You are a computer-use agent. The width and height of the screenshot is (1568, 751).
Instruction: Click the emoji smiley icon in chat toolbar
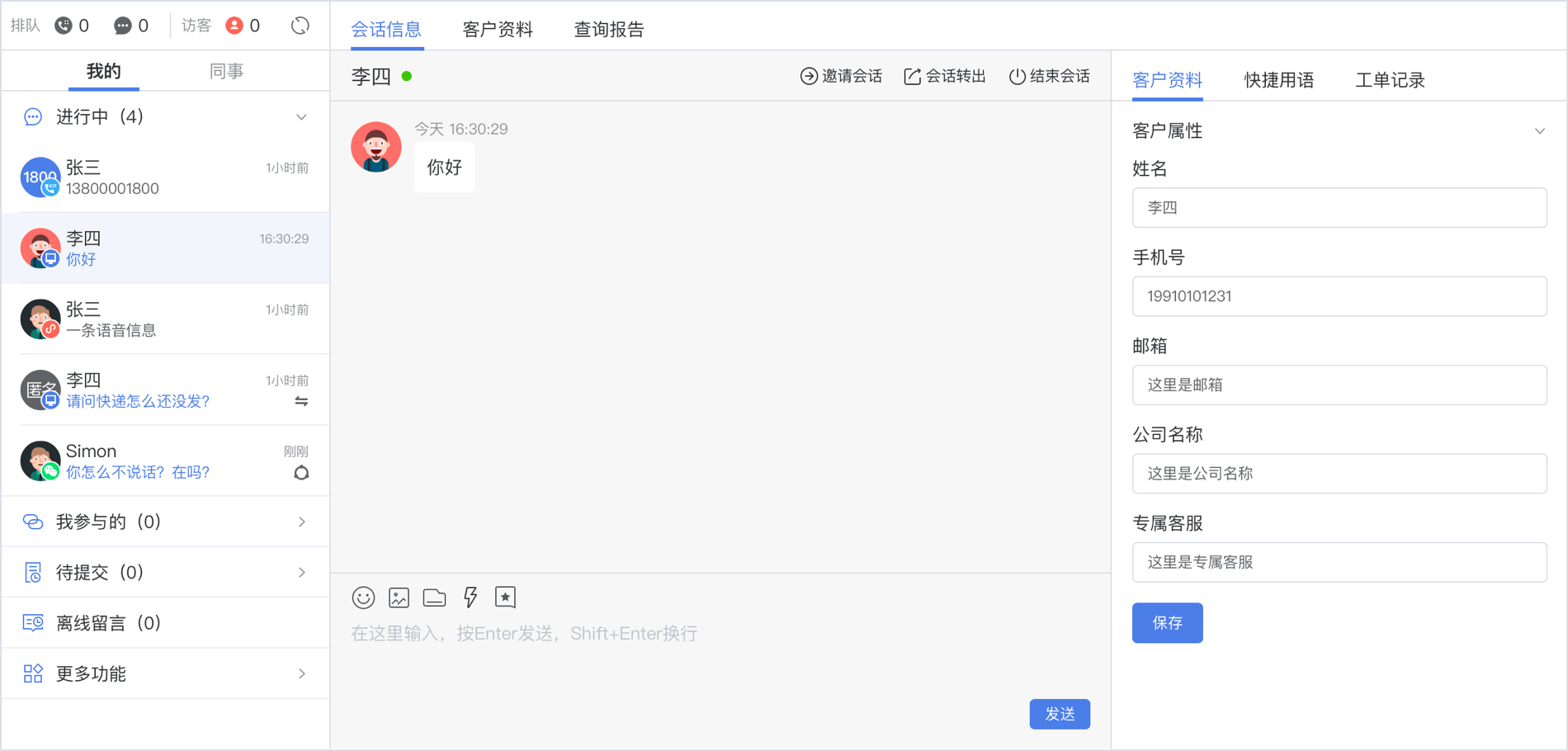pyautogui.click(x=363, y=597)
